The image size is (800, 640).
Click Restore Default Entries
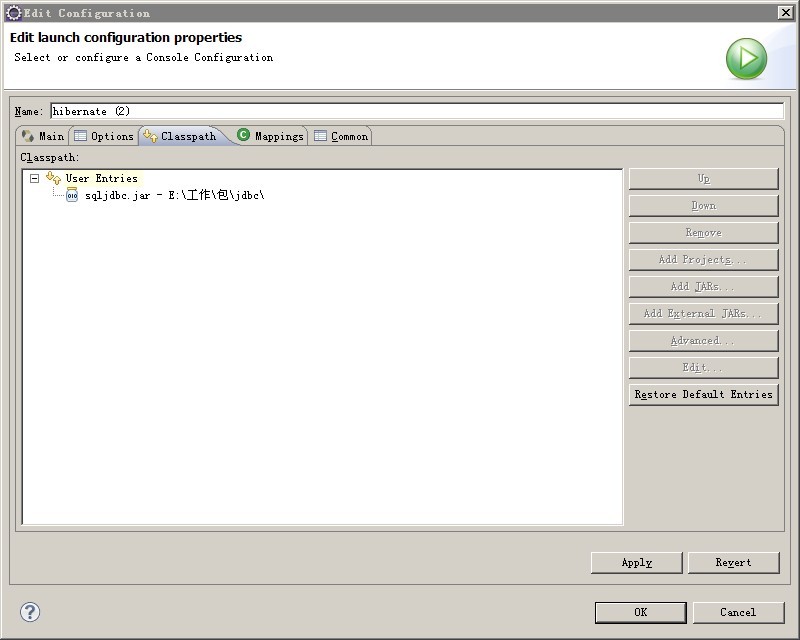point(703,394)
